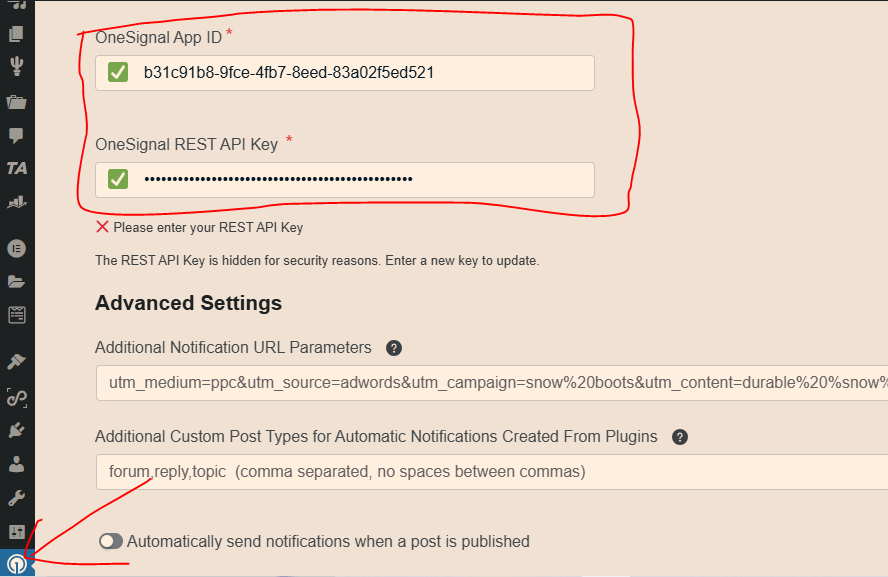The height and width of the screenshot is (577, 888).
Task: Open the TA ThirstyAffiliates sidebar icon
Action: [16, 168]
